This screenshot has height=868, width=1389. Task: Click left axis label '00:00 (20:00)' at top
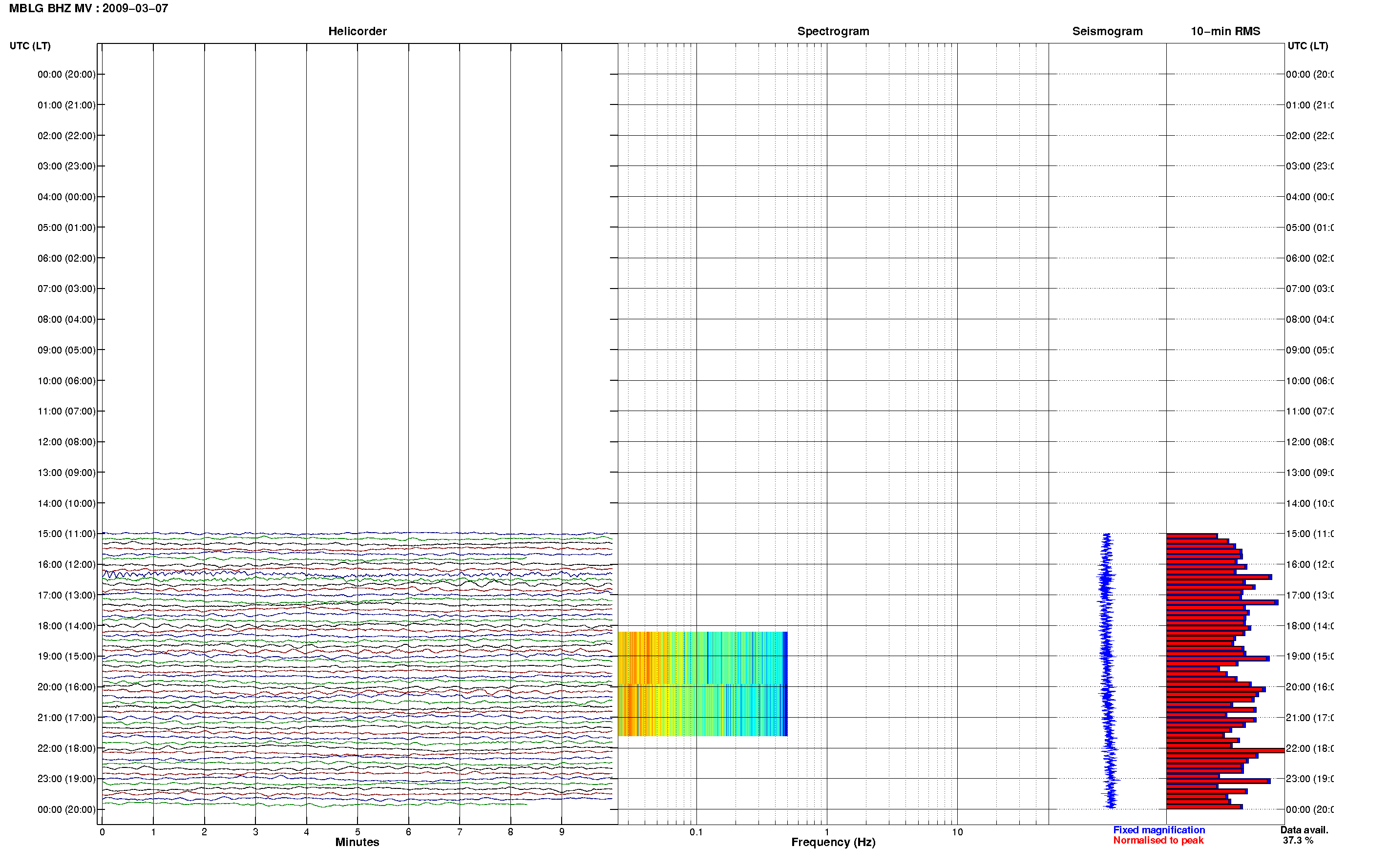tap(66, 74)
